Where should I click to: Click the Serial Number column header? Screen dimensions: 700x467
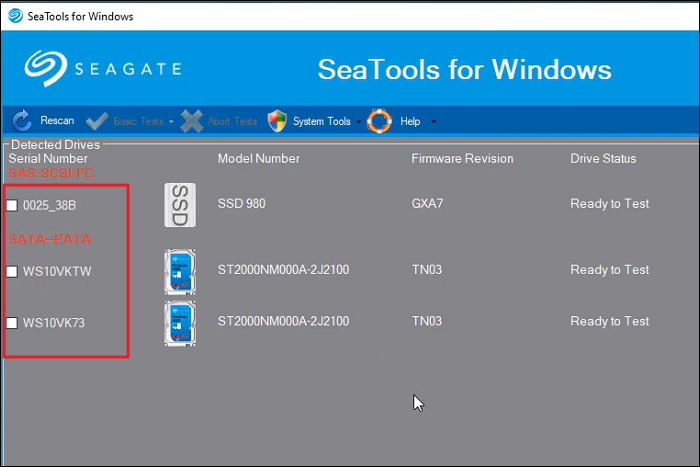pos(48,158)
